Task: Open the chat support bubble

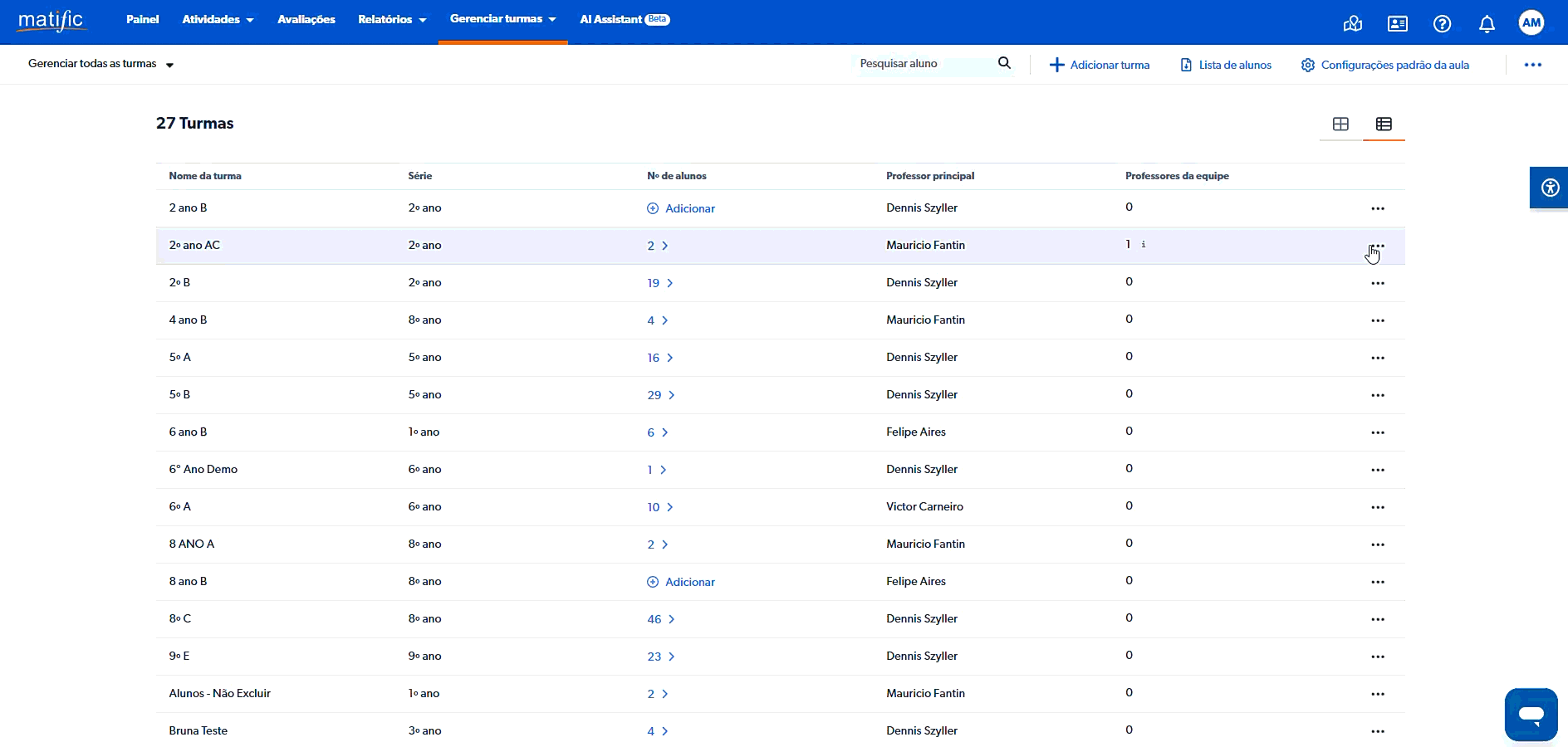Action: tap(1531, 714)
